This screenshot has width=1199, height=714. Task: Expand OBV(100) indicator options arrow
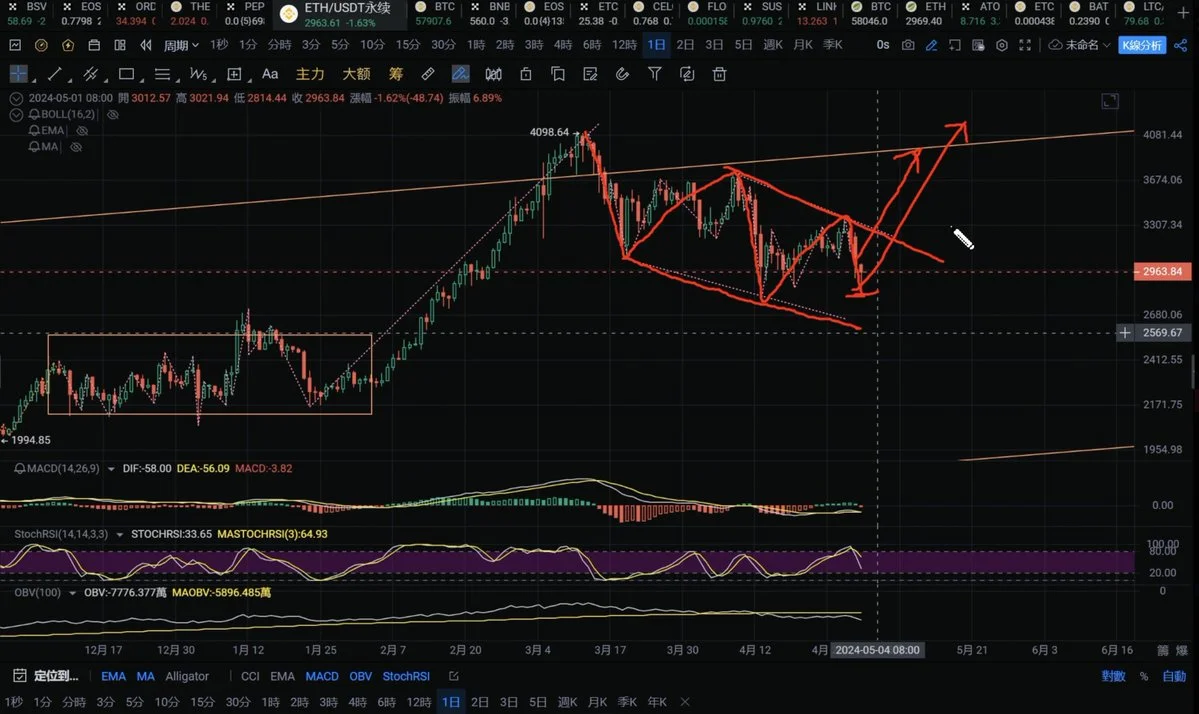(x=73, y=593)
